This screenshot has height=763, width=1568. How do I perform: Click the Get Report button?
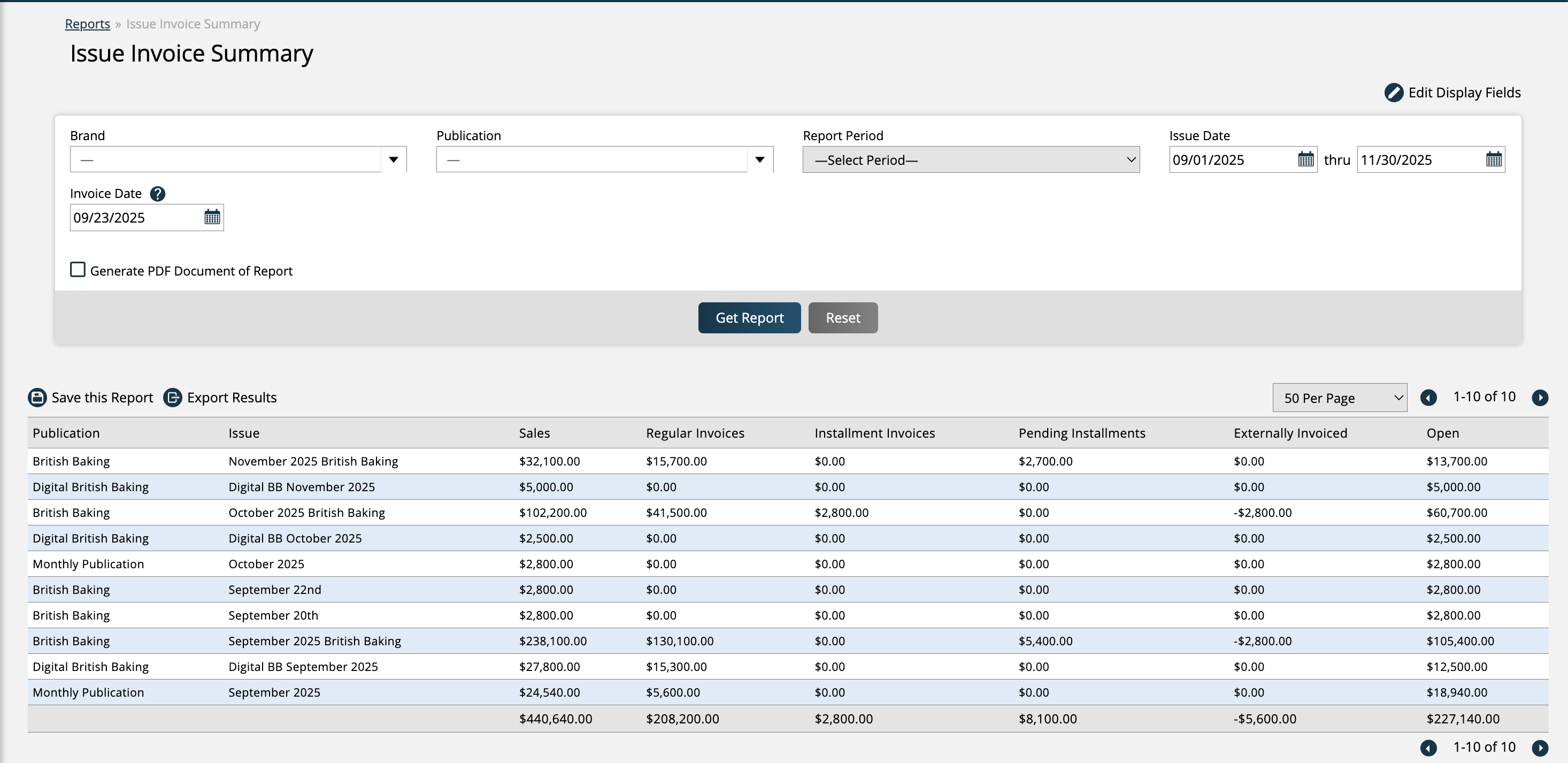point(749,318)
